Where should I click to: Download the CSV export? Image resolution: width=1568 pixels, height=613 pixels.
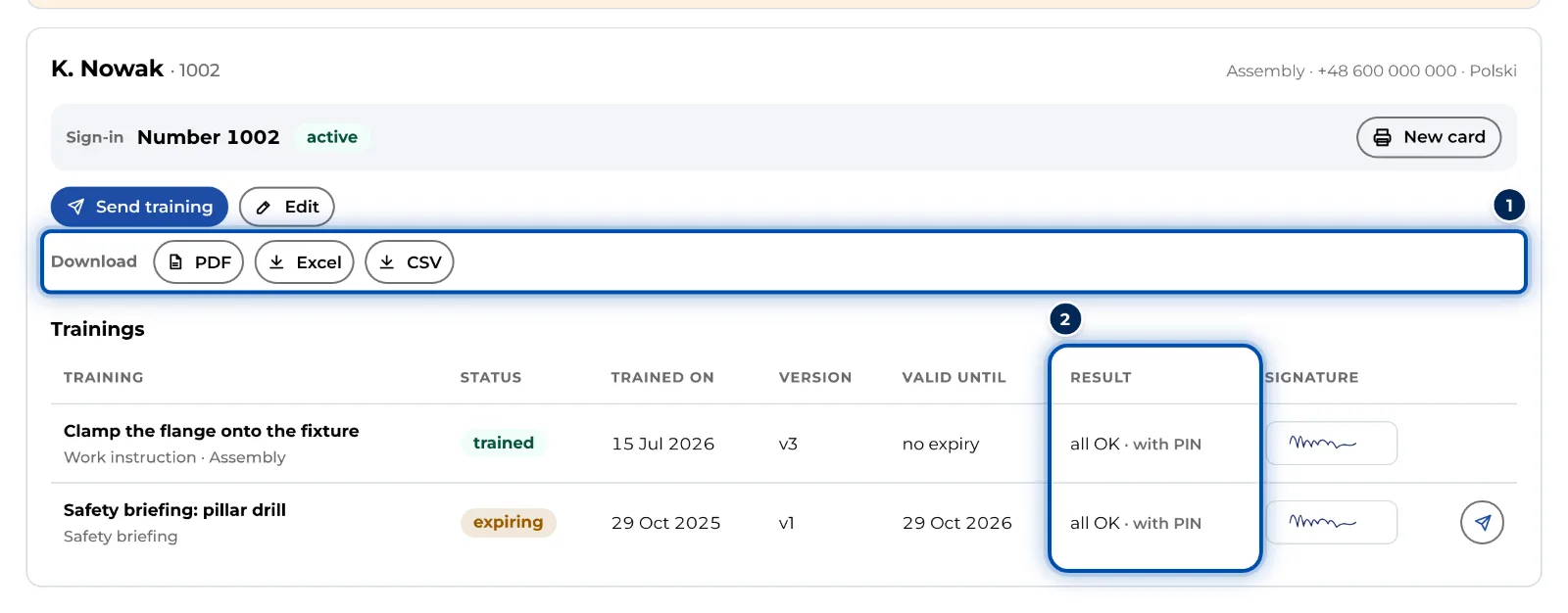(x=410, y=261)
